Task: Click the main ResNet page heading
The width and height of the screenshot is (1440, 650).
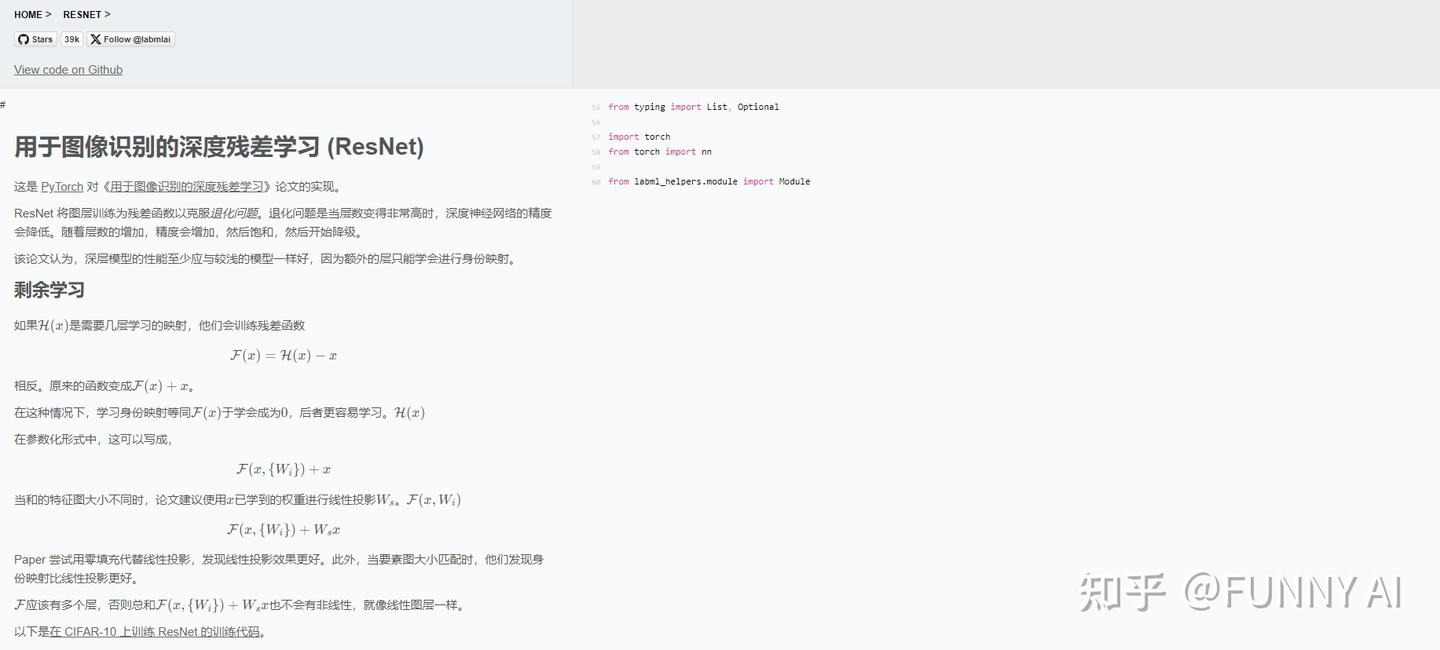Action: coord(219,147)
